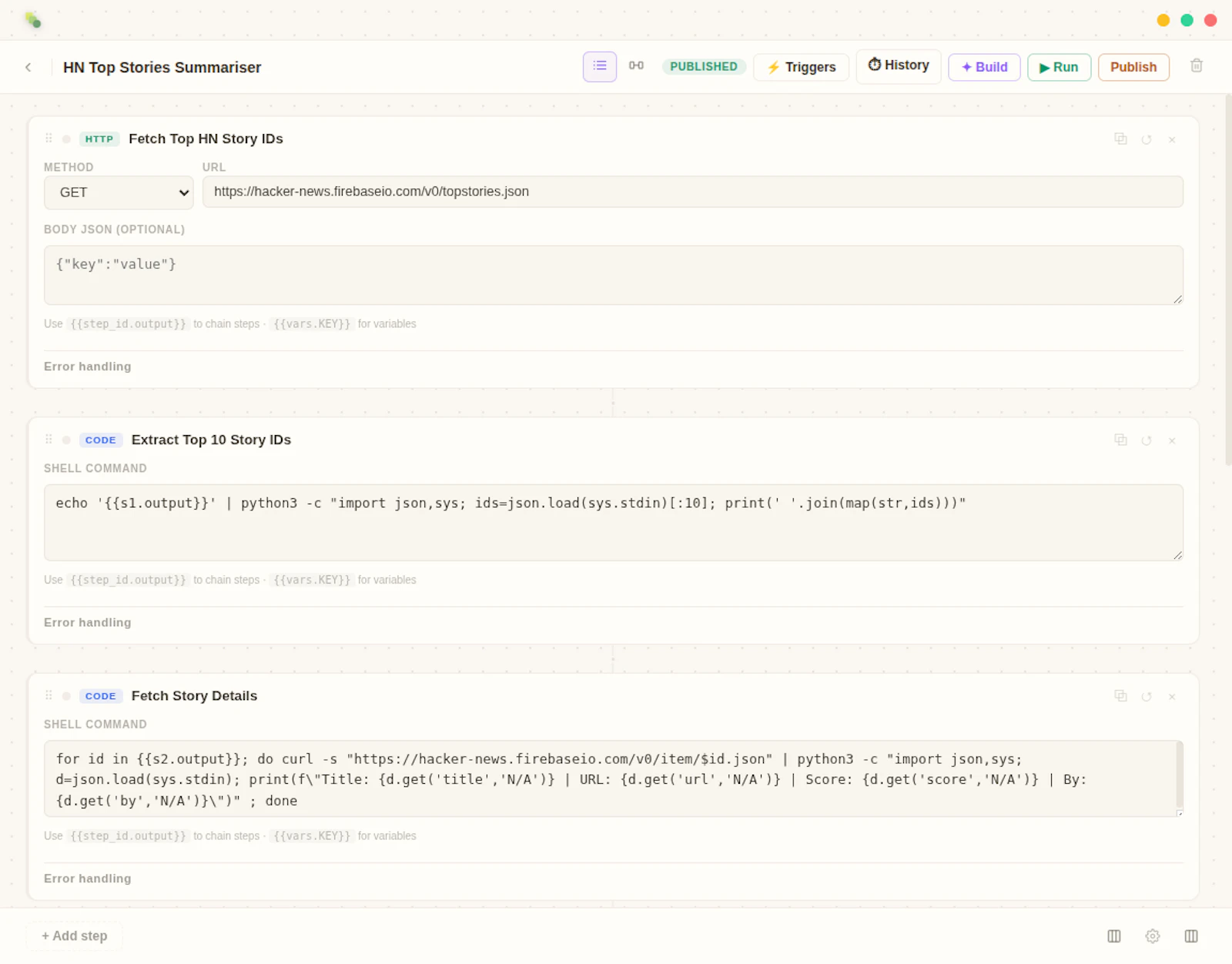The height and width of the screenshot is (964, 1232).
Task: Click the page vertical scrollbar
Action: 1227,279
